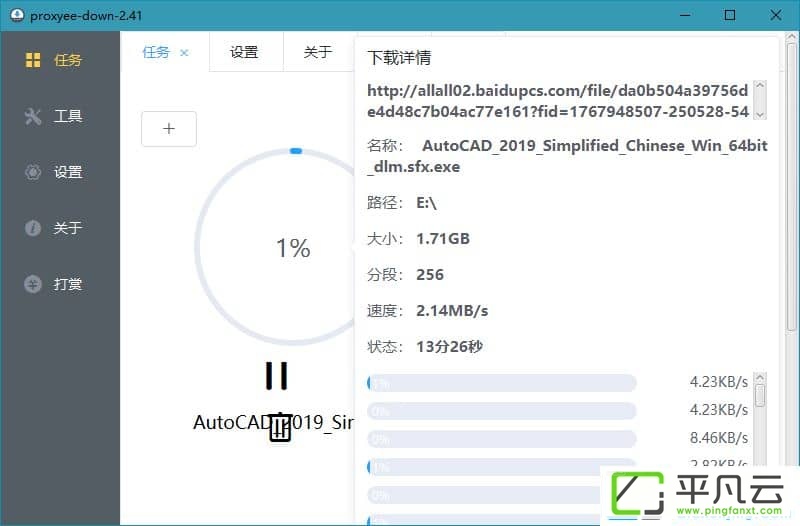Click the proxyee-down title bar icon

[x=17, y=15]
